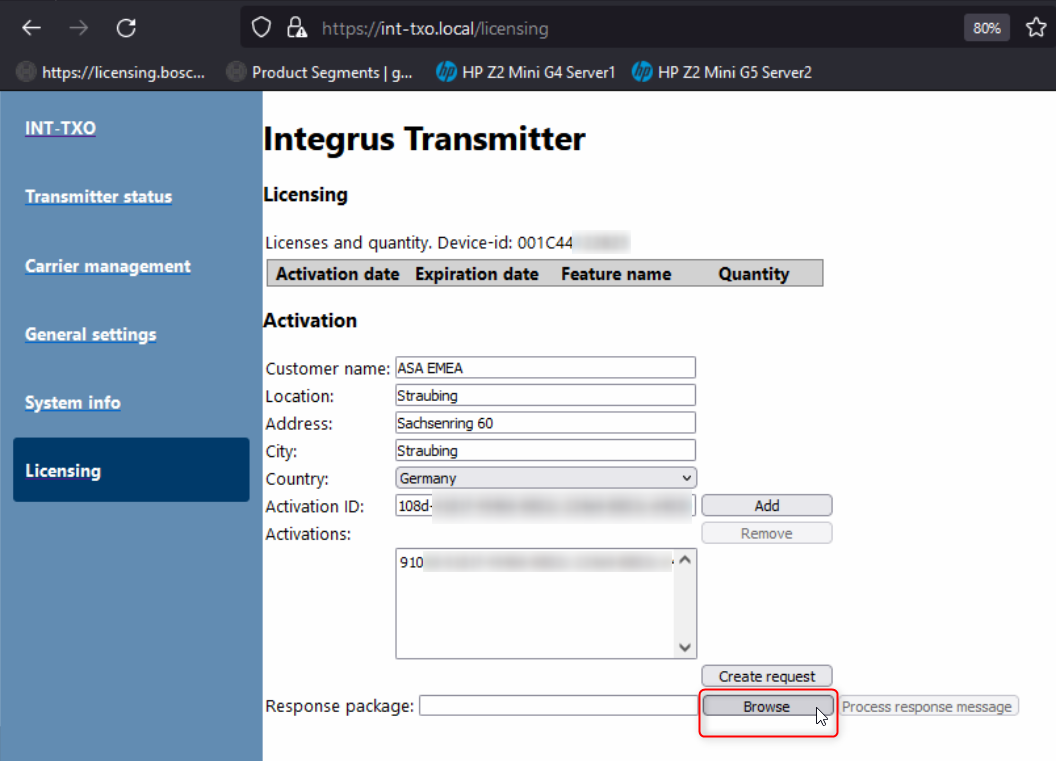This screenshot has height=761, width=1056.
Task: Click the padlock site security icon
Action: [295, 28]
